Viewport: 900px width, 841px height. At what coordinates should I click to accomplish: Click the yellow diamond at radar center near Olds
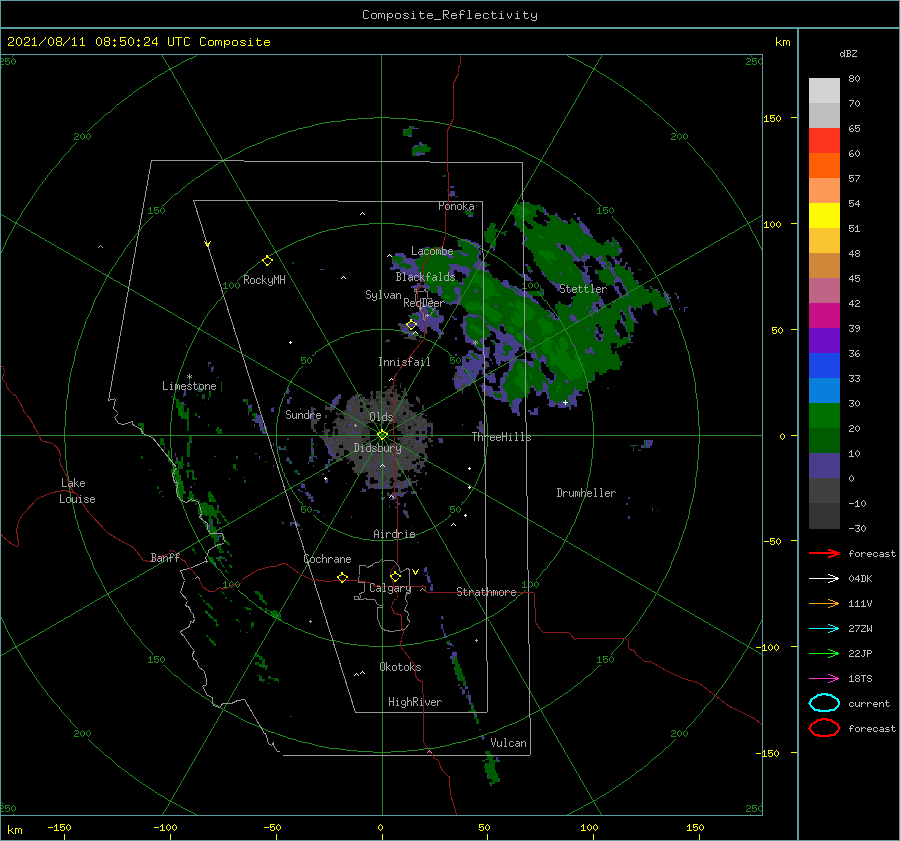382,435
